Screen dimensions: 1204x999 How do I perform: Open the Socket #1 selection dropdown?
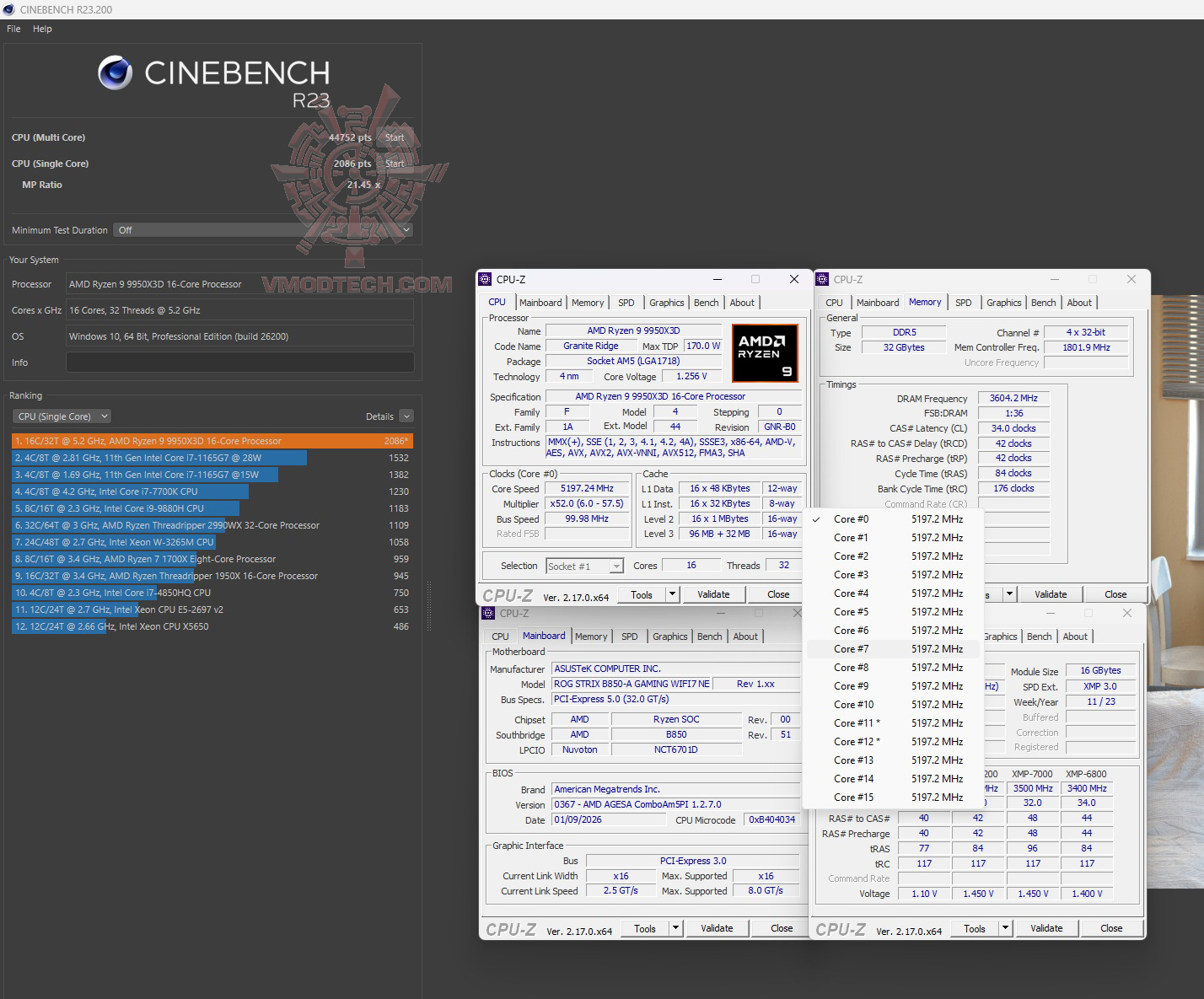click(584, 567)
